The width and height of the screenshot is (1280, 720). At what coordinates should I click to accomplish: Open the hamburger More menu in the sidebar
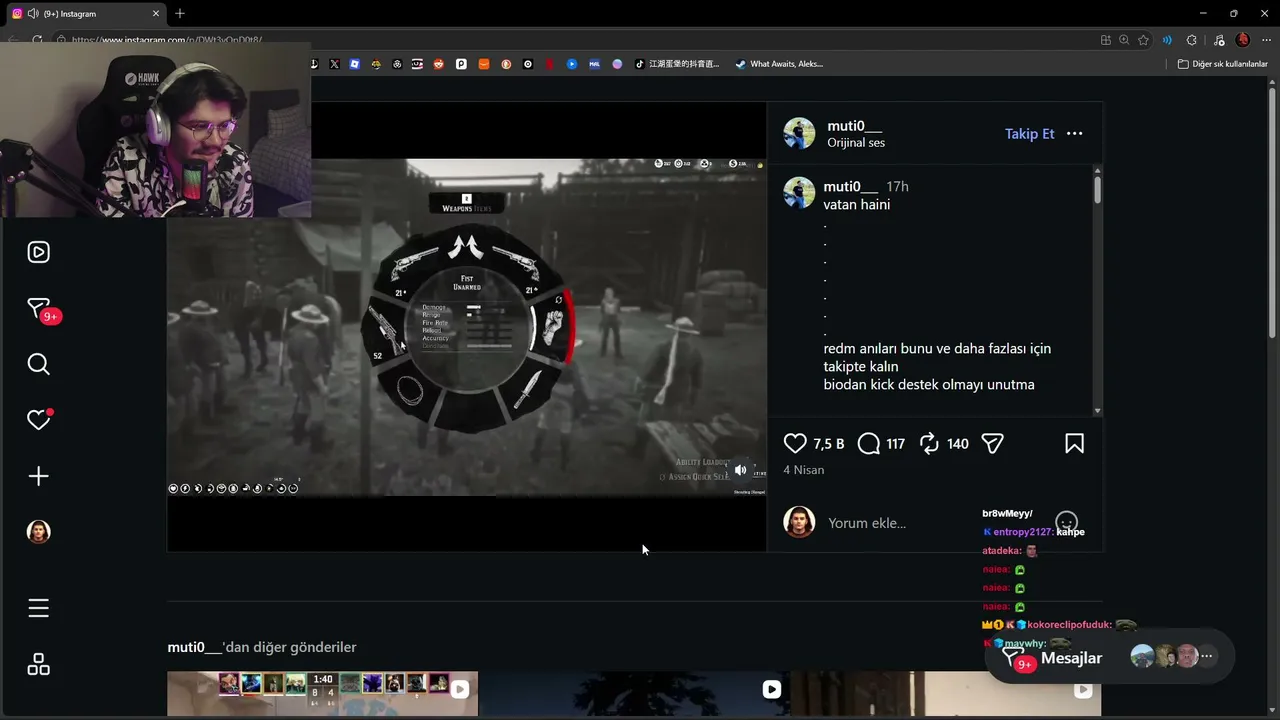click(x=38, y=608)
